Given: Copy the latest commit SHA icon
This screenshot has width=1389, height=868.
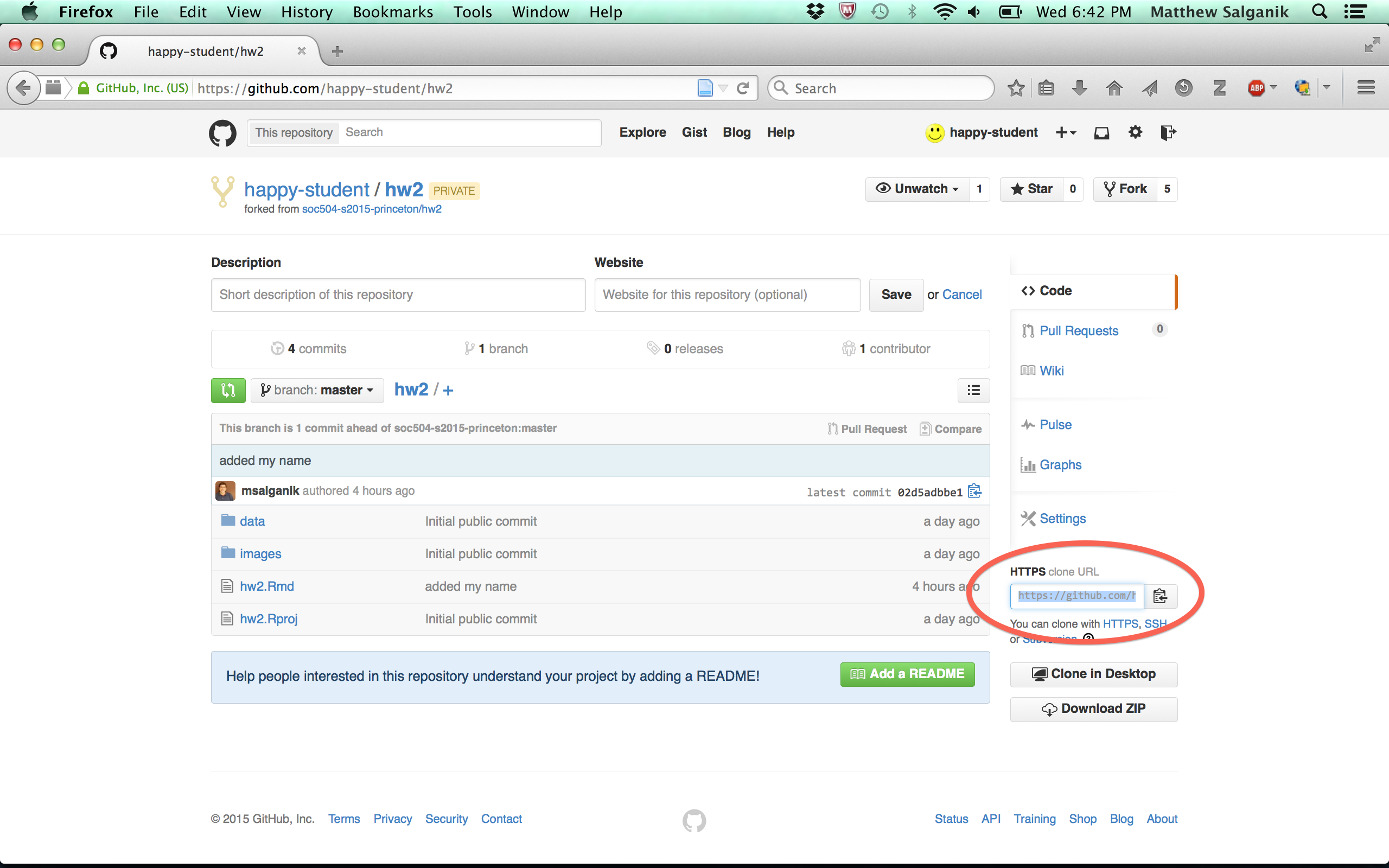Looking at the screenshot, I should (x=974, y=492).
